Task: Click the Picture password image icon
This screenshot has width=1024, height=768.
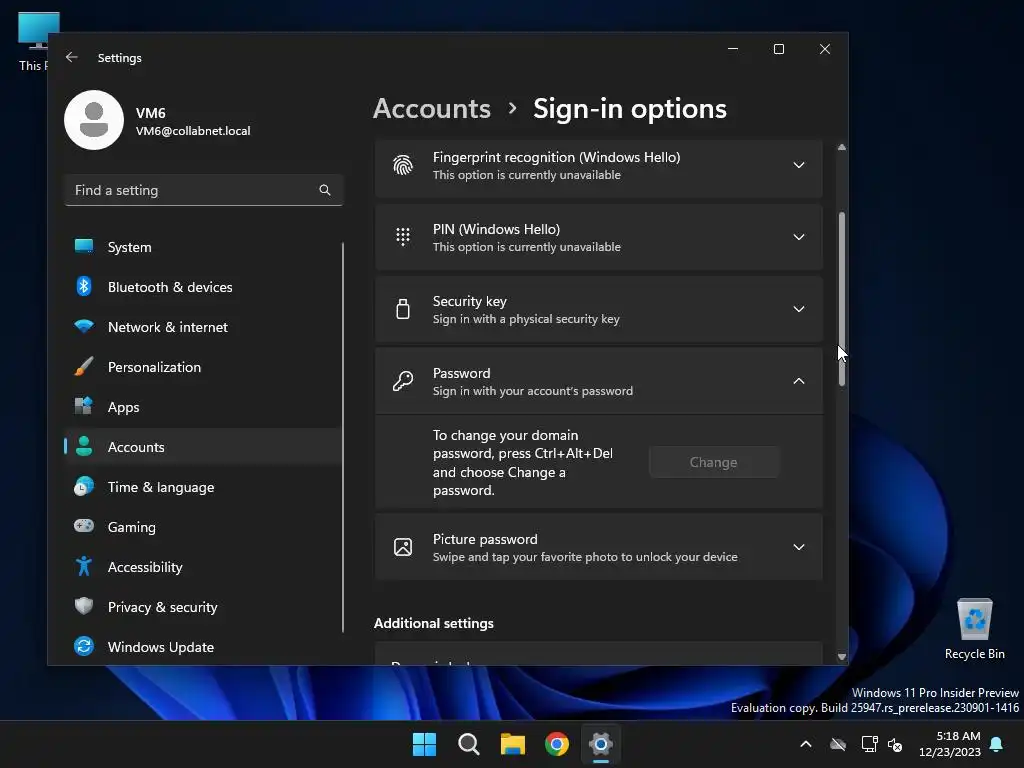Action: (403, 547)
